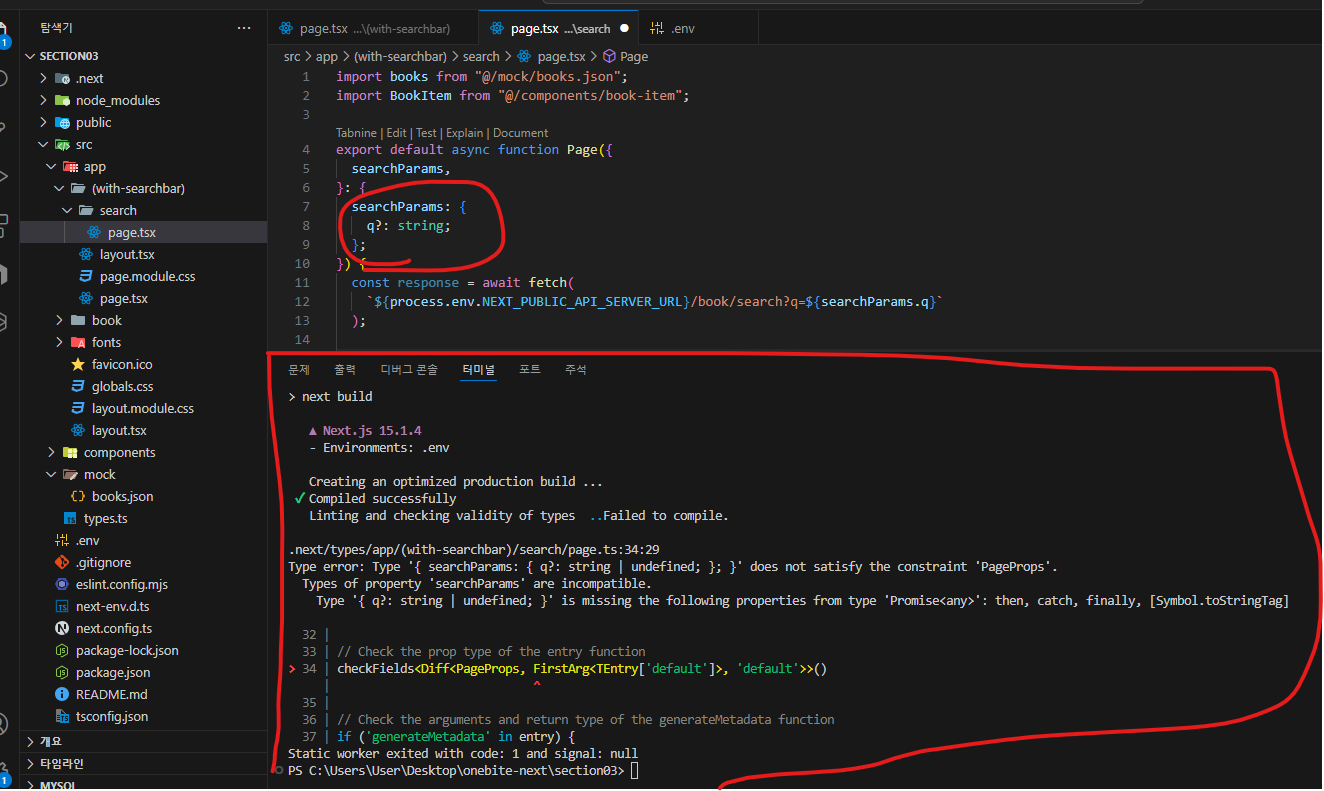The image size is (1324, 791).
Task: Click the unsaved dot on the search page.tsx tab
Action: coord(625,29)
